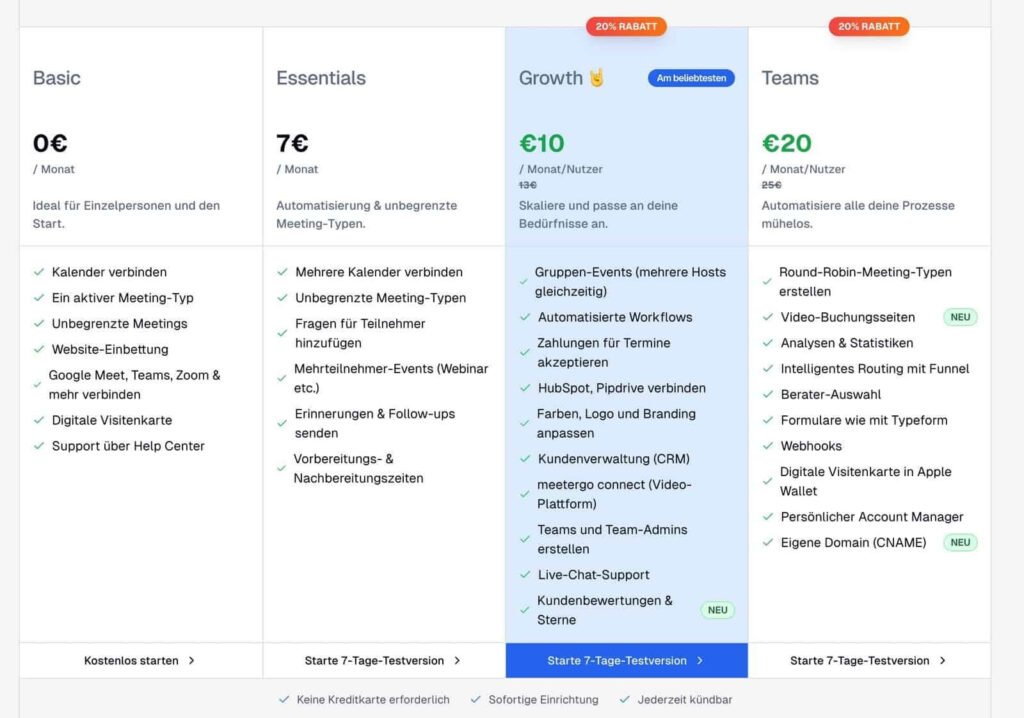
Task: Click the chevron on Teams Testversion button
Action: click(942, 661)
